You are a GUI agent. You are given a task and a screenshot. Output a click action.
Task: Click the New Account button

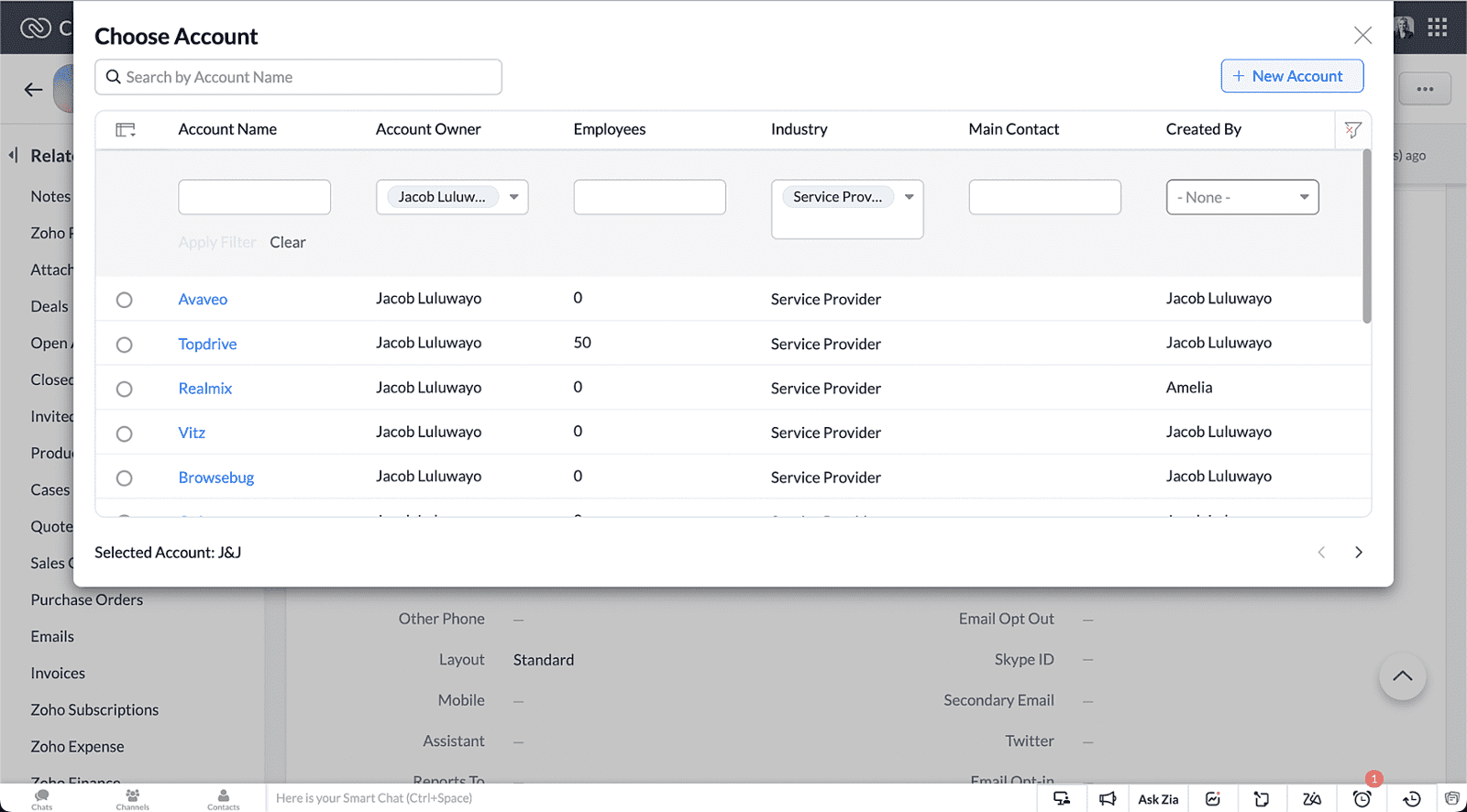(1292, 76)
